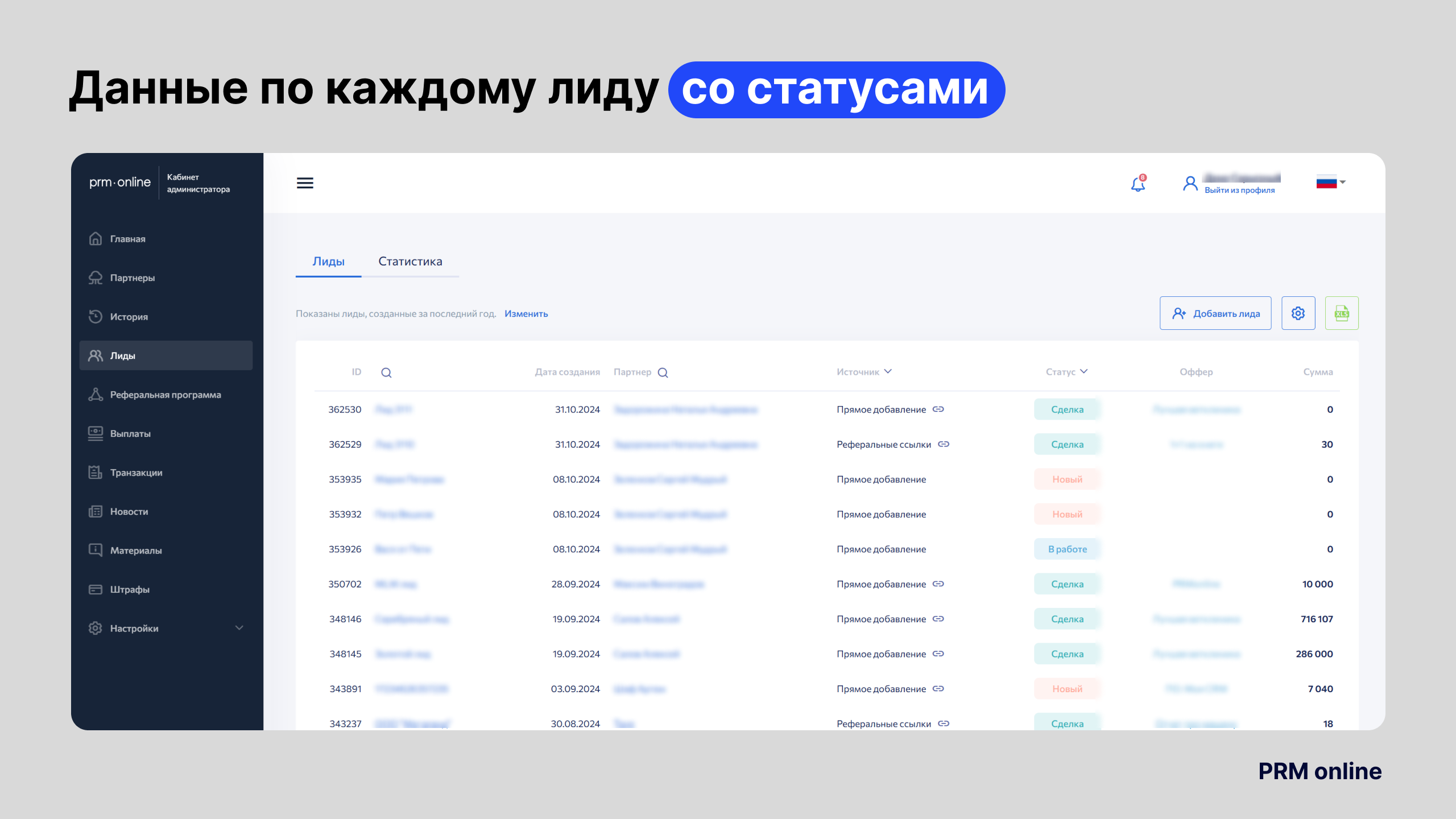This screenshot has height=819, width=1456.
Task: Switch to the Статистика tab
Action: point(410,261)
